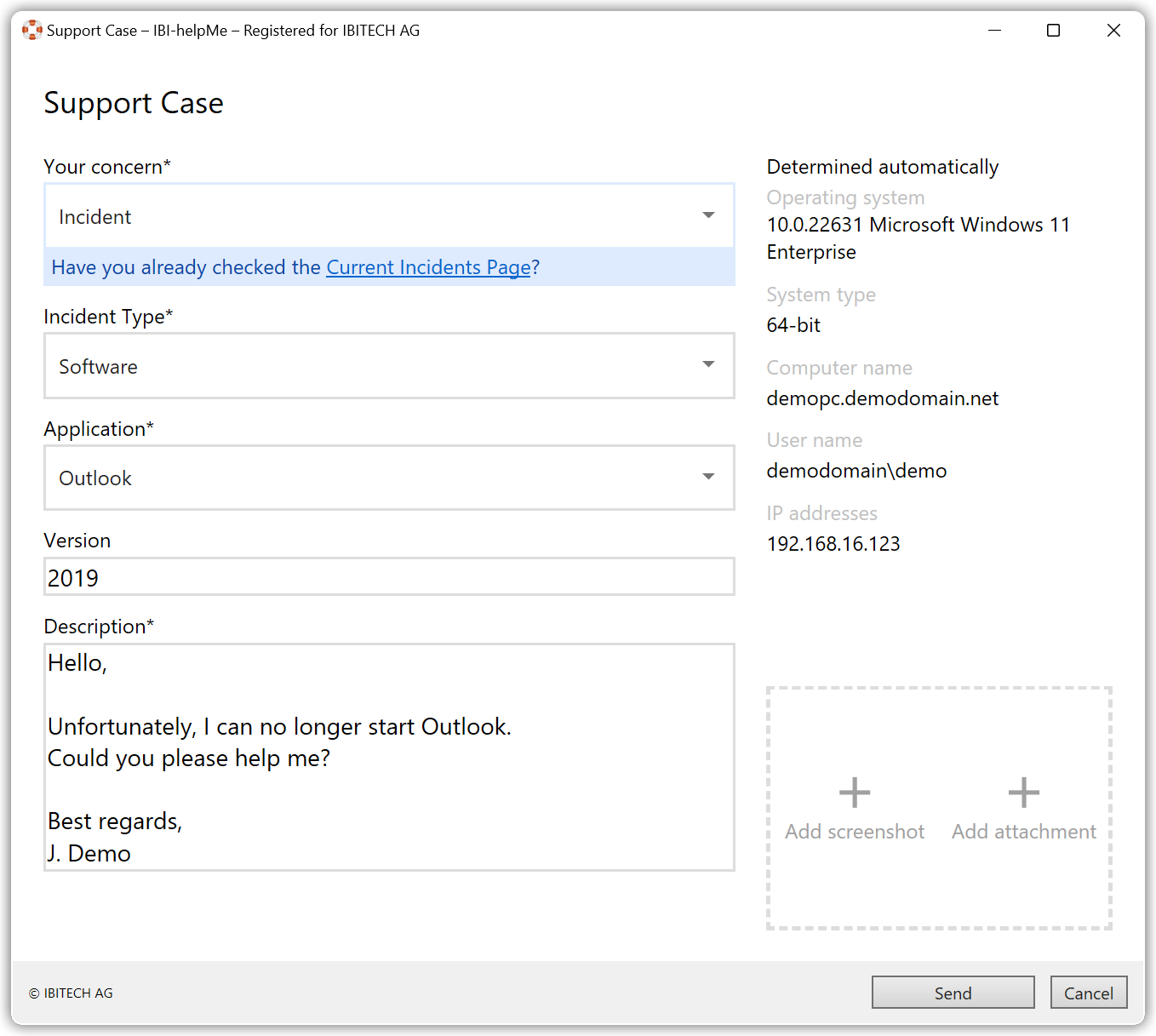Open the Your concern dropdown showing Incident
The image size is (1156, 1036).
[388, 216]
